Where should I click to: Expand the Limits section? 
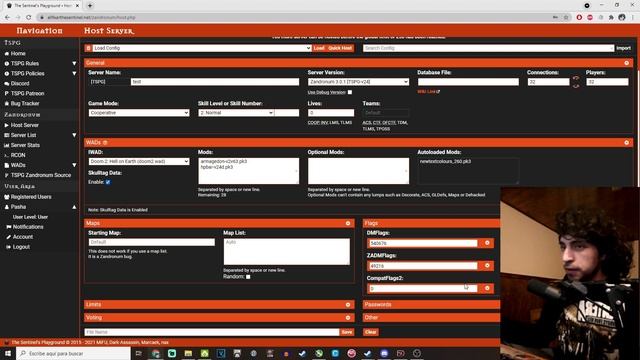[219, 304]
